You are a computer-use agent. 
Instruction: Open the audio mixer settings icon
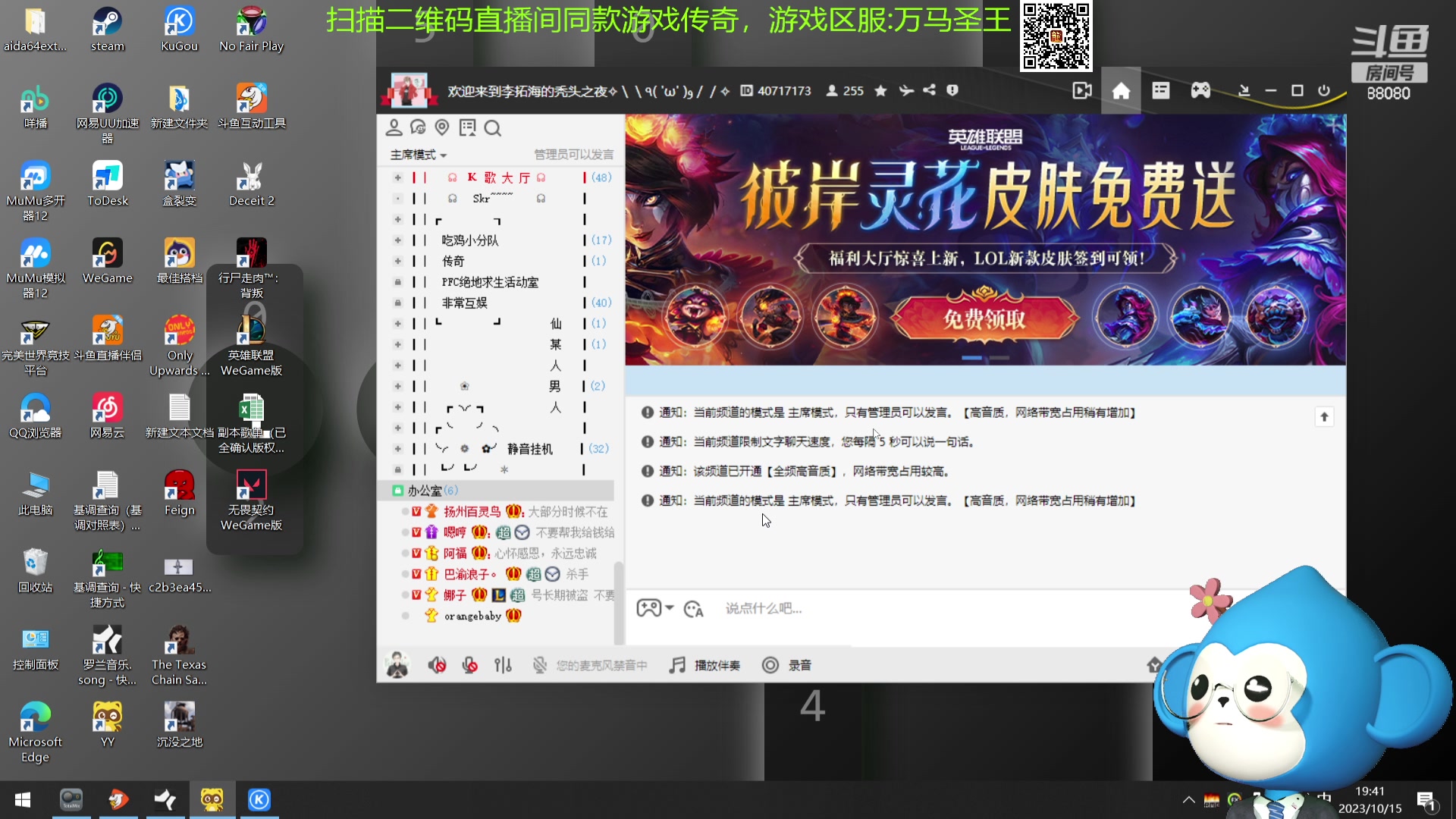coord(503,665)
